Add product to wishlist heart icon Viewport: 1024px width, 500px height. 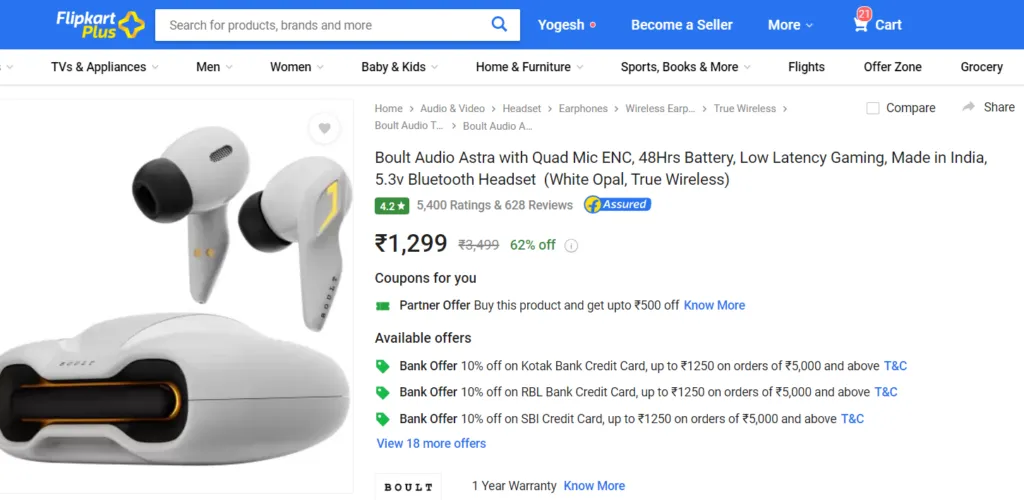(x=324, y=129)
